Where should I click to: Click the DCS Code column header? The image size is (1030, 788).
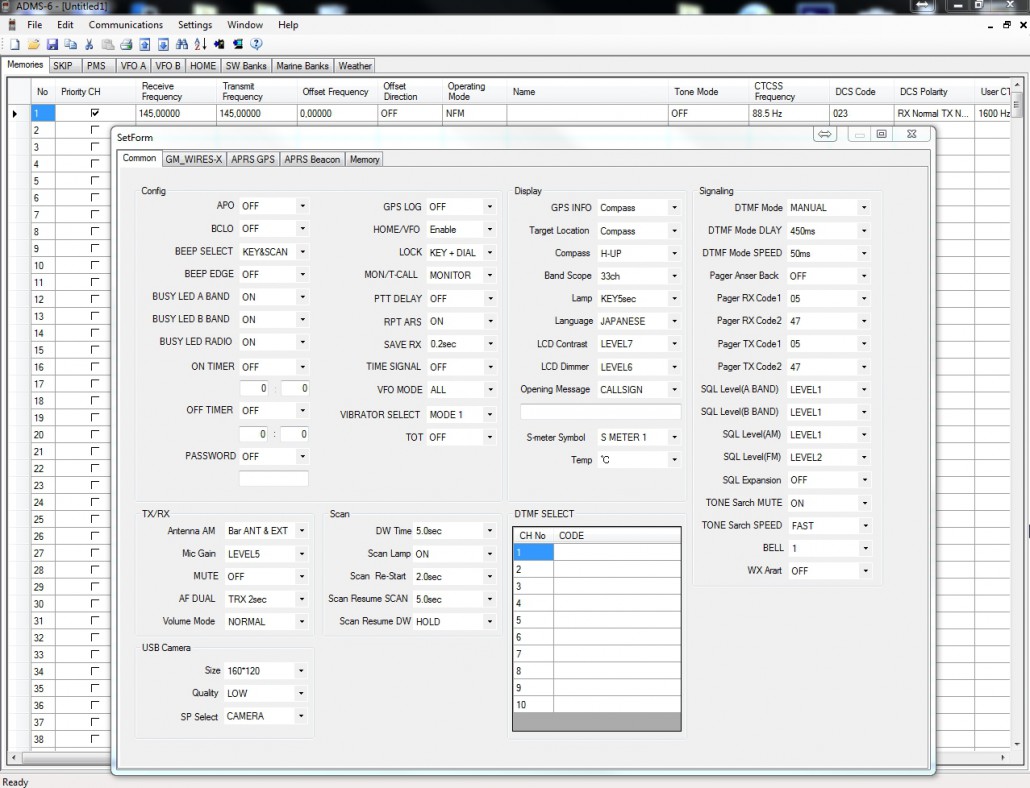point(862,91)
